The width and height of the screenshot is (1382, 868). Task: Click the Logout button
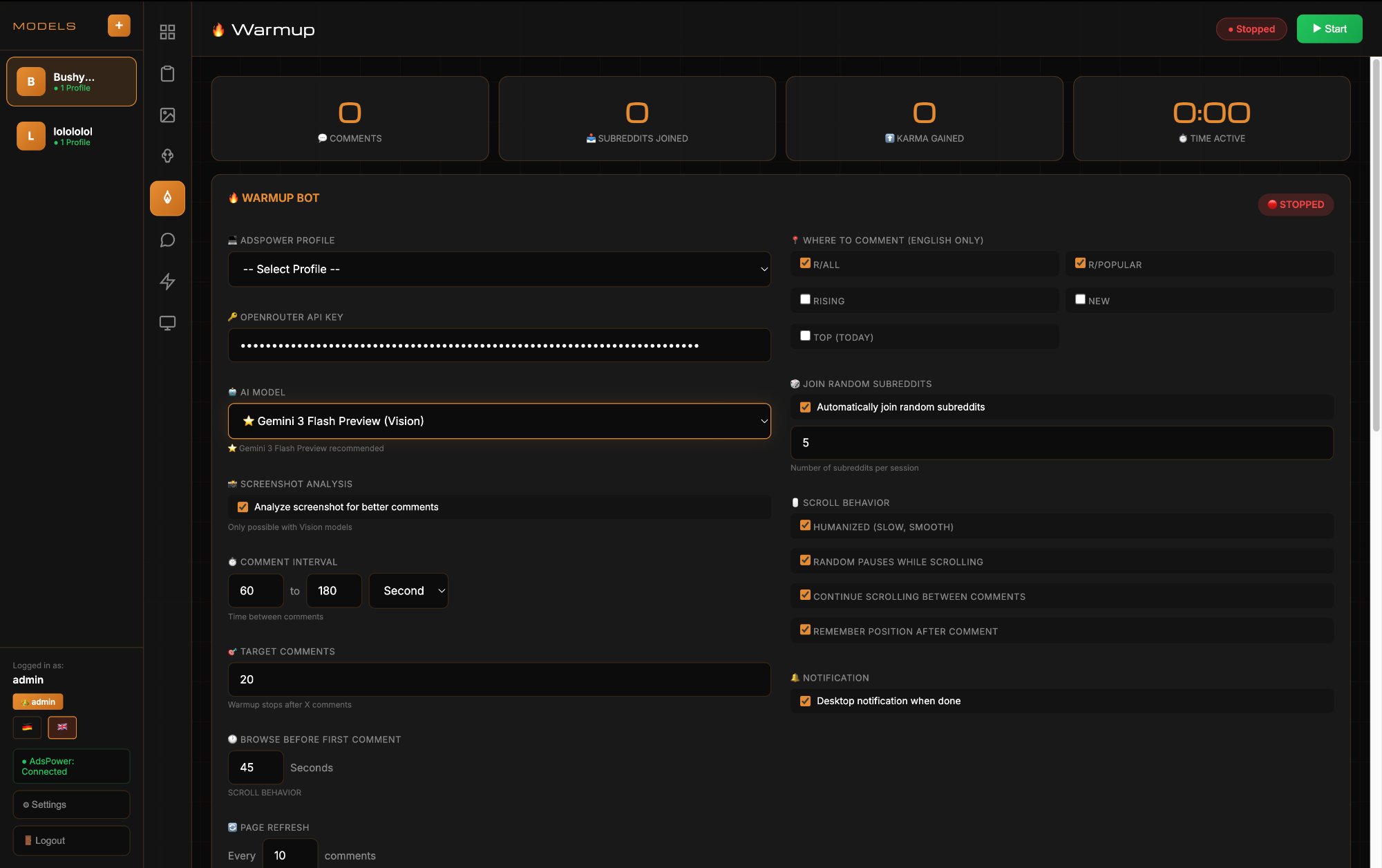71,840
